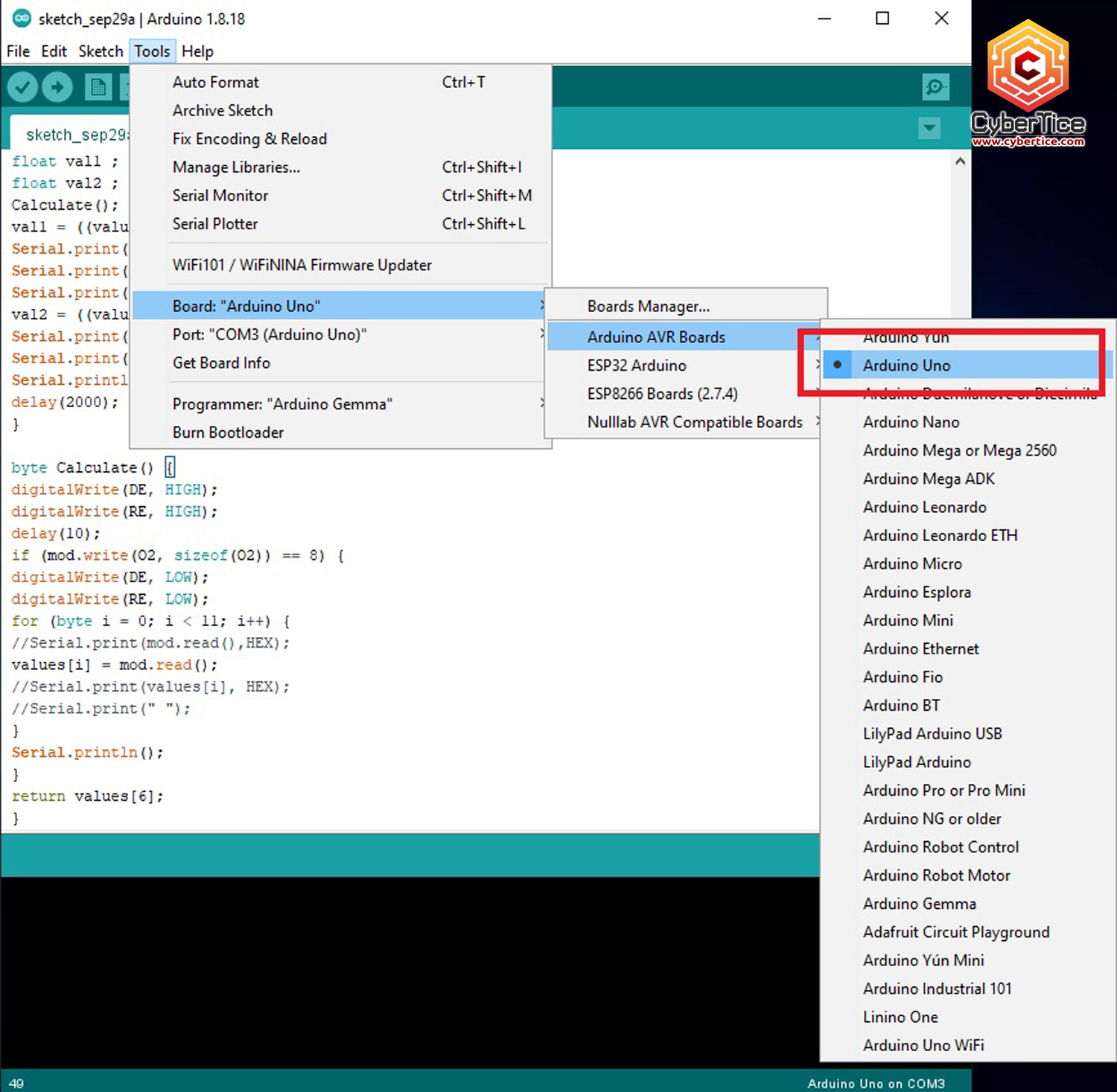Screen dimensions: 1117x1092
Task: Open the File menu
Action: point(17,51)
